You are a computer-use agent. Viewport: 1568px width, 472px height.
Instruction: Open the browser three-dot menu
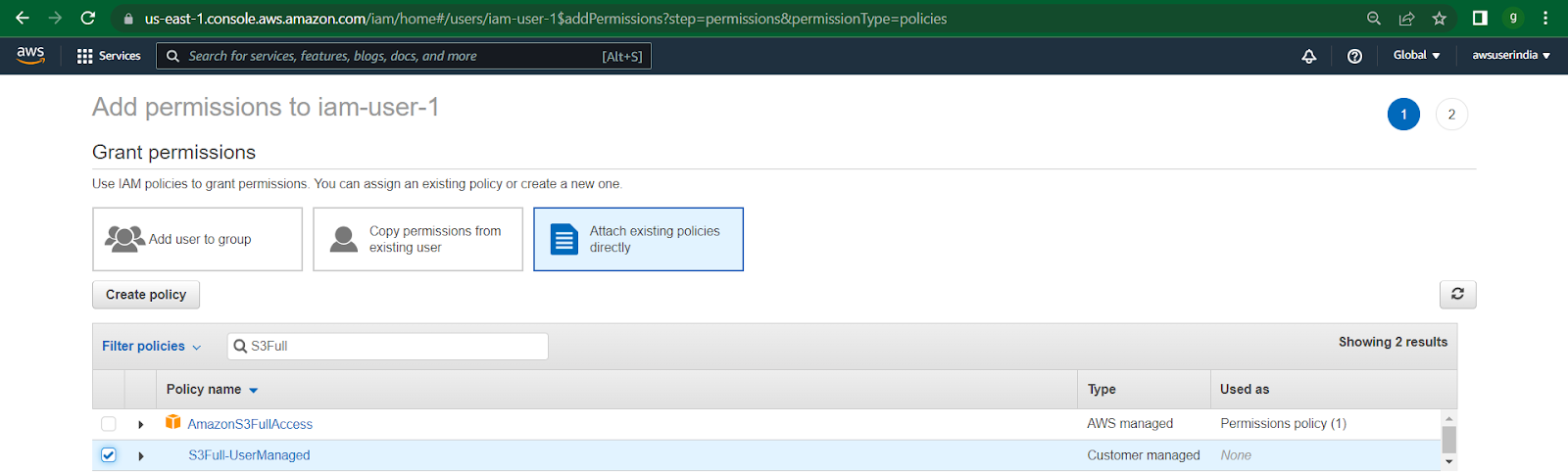(x=1545, y=18)
